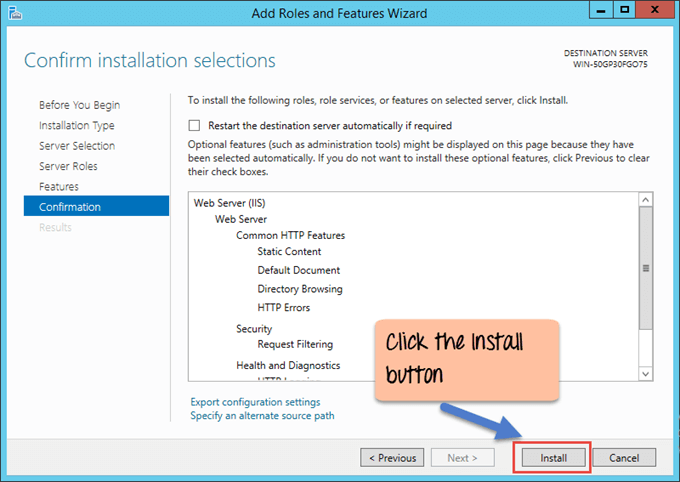This screenshot has width=680, height=482.
Task: Open the Features step in sidebar
Action: point(58,187)
